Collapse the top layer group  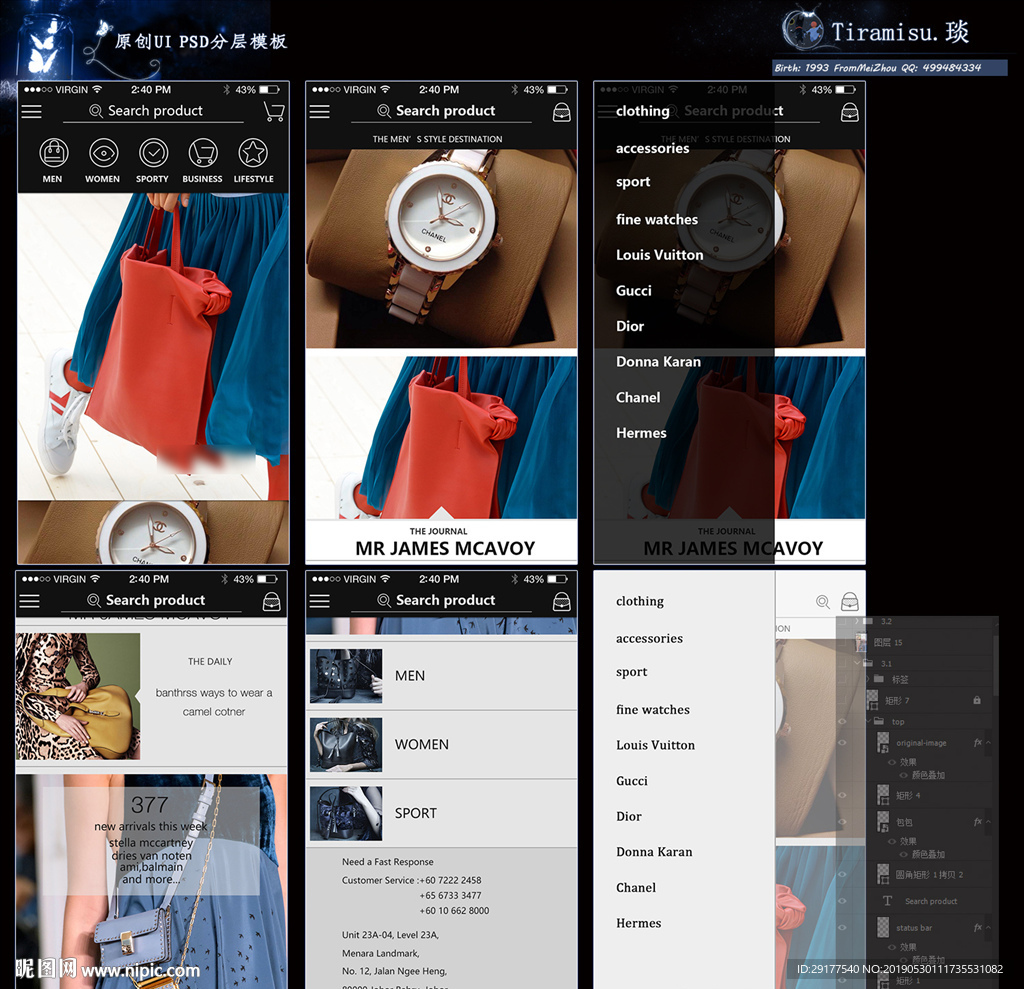coord(869,721)
